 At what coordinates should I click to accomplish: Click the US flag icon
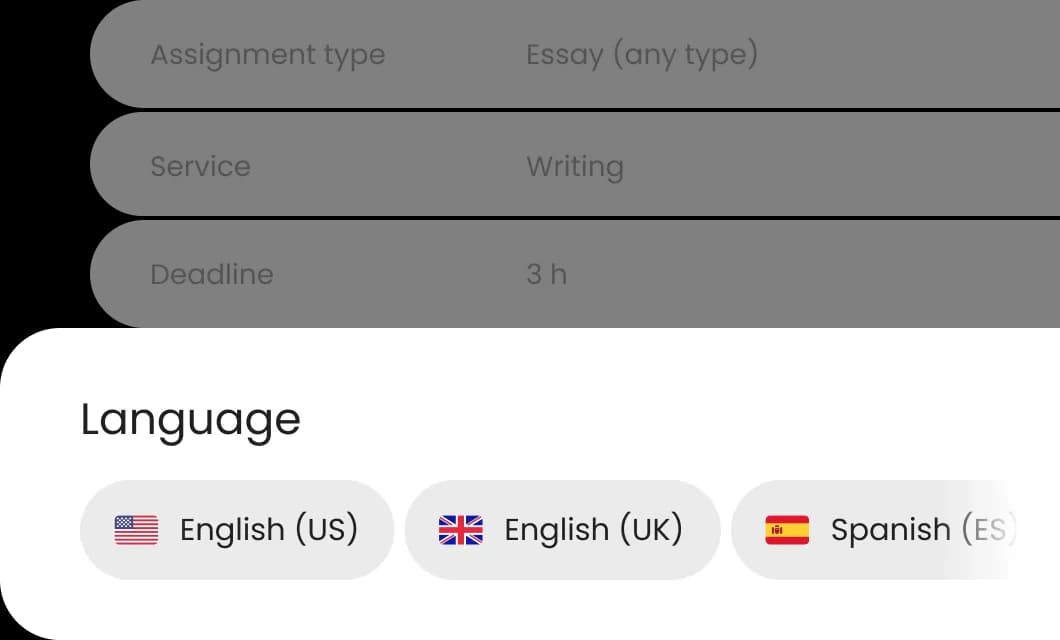tap(136, 530)
